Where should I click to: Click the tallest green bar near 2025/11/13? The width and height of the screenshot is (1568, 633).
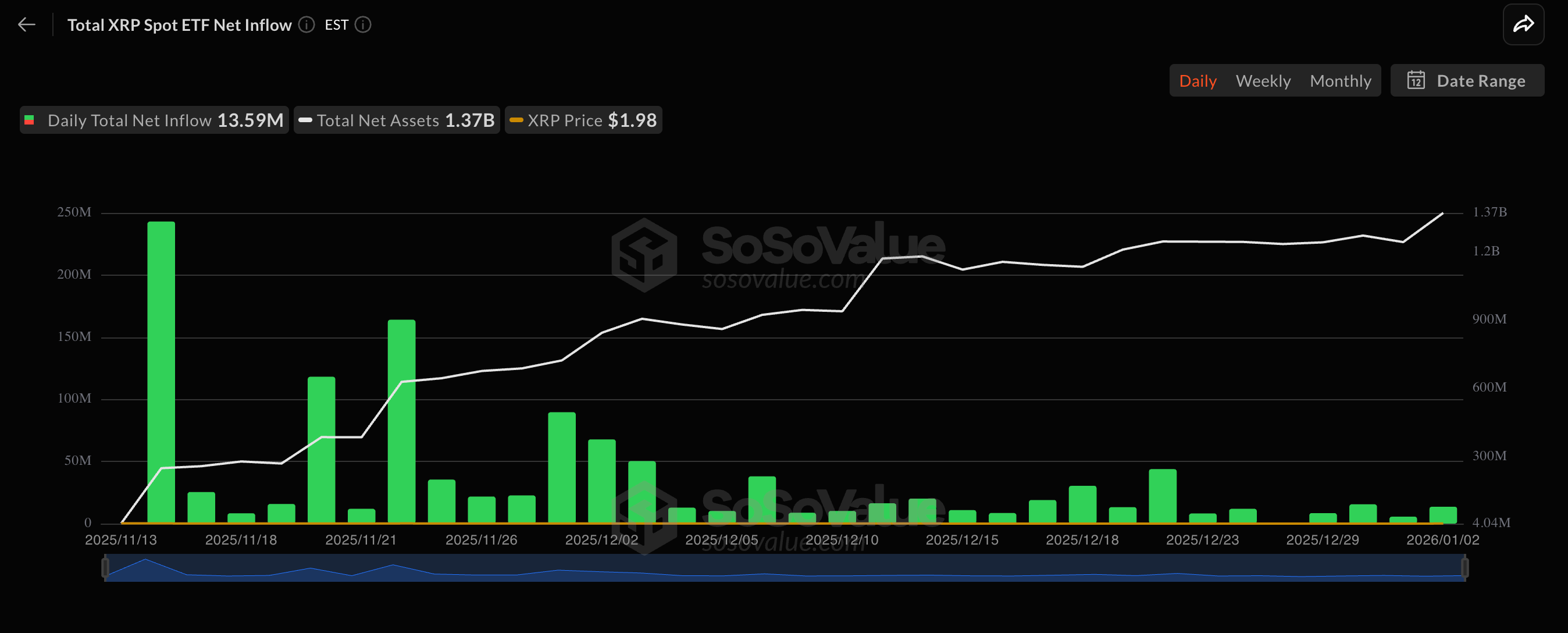coord(160,365)
